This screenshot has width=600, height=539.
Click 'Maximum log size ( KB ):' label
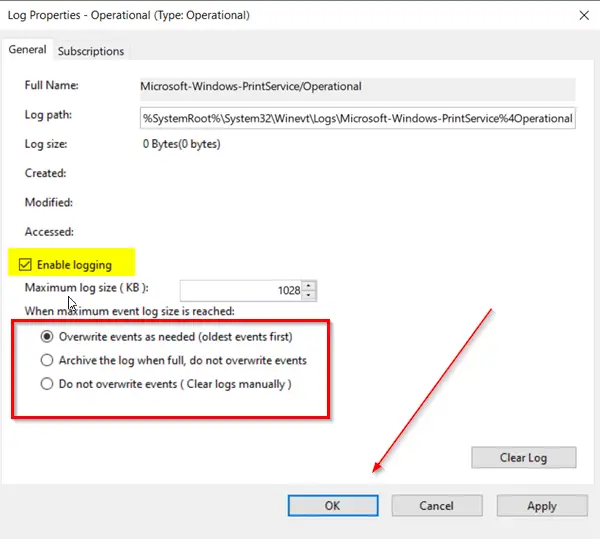point(86,288)
